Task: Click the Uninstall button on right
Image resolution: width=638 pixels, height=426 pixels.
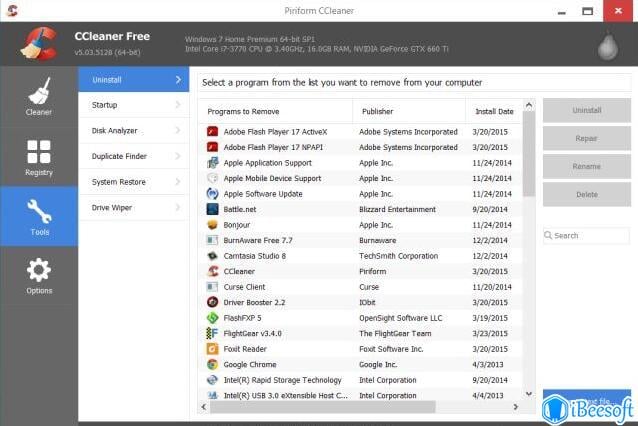Action: (587, 110)
